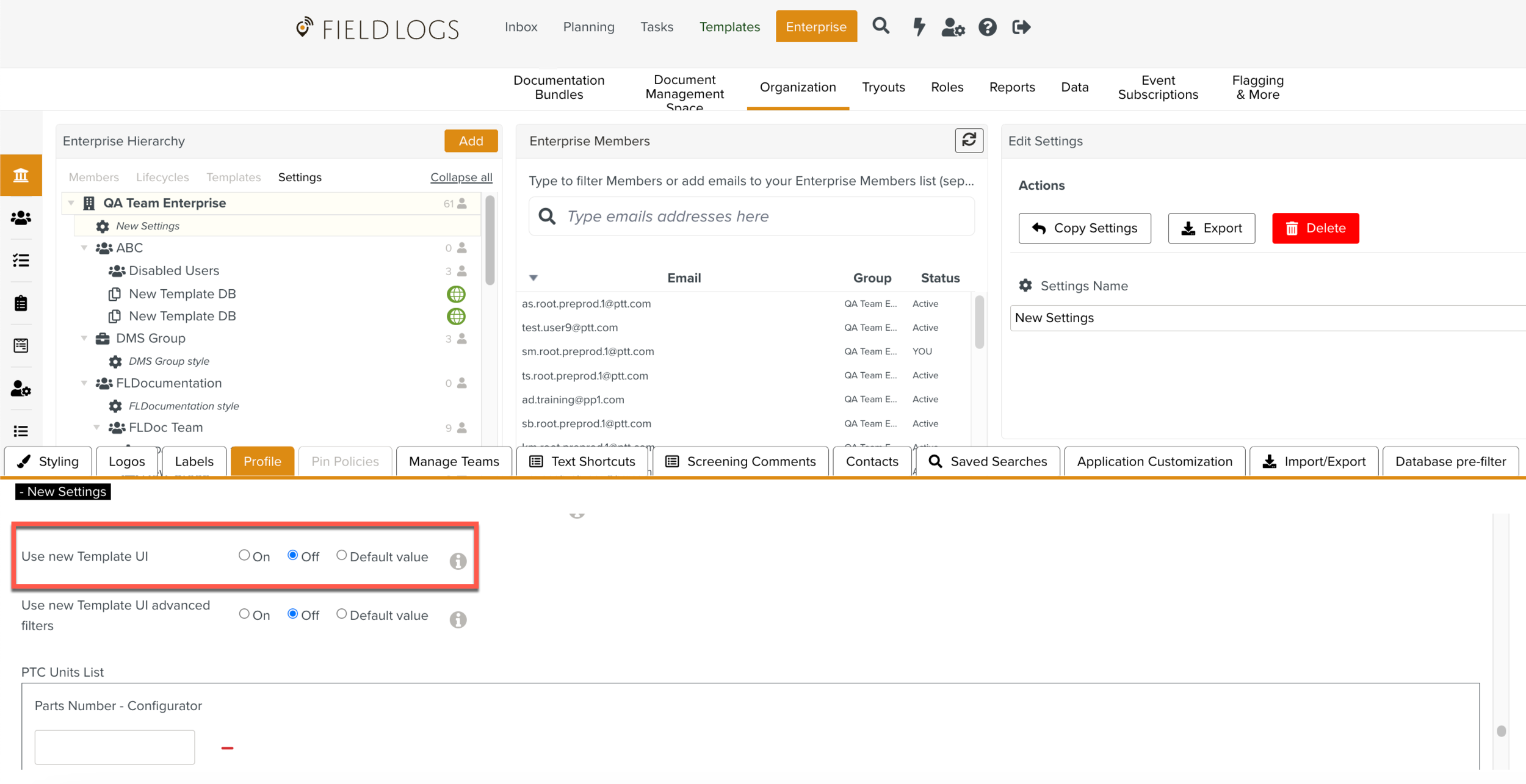The height and width of the screenshot is (784, 1526).
Task: Open the Text Shortcuts tab
Action: (582, 462)
